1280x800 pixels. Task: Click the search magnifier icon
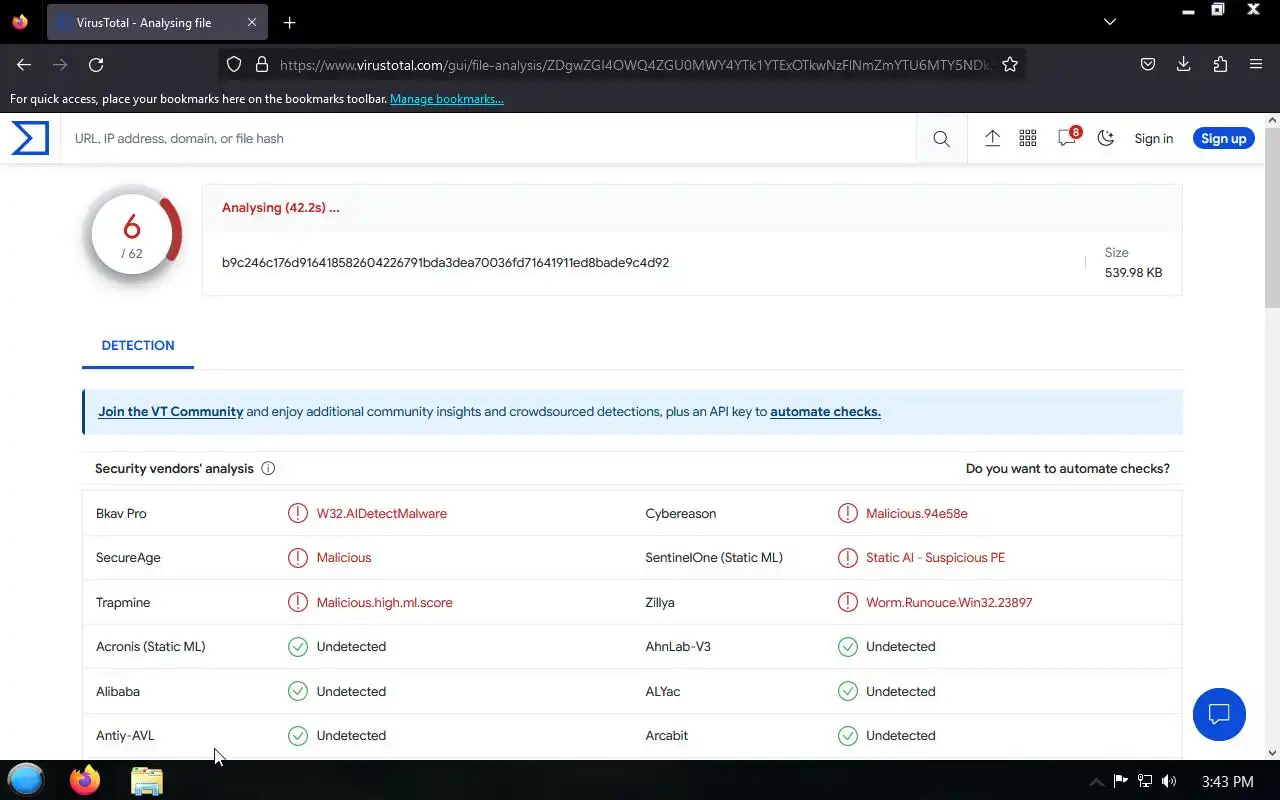coord(941,139)
